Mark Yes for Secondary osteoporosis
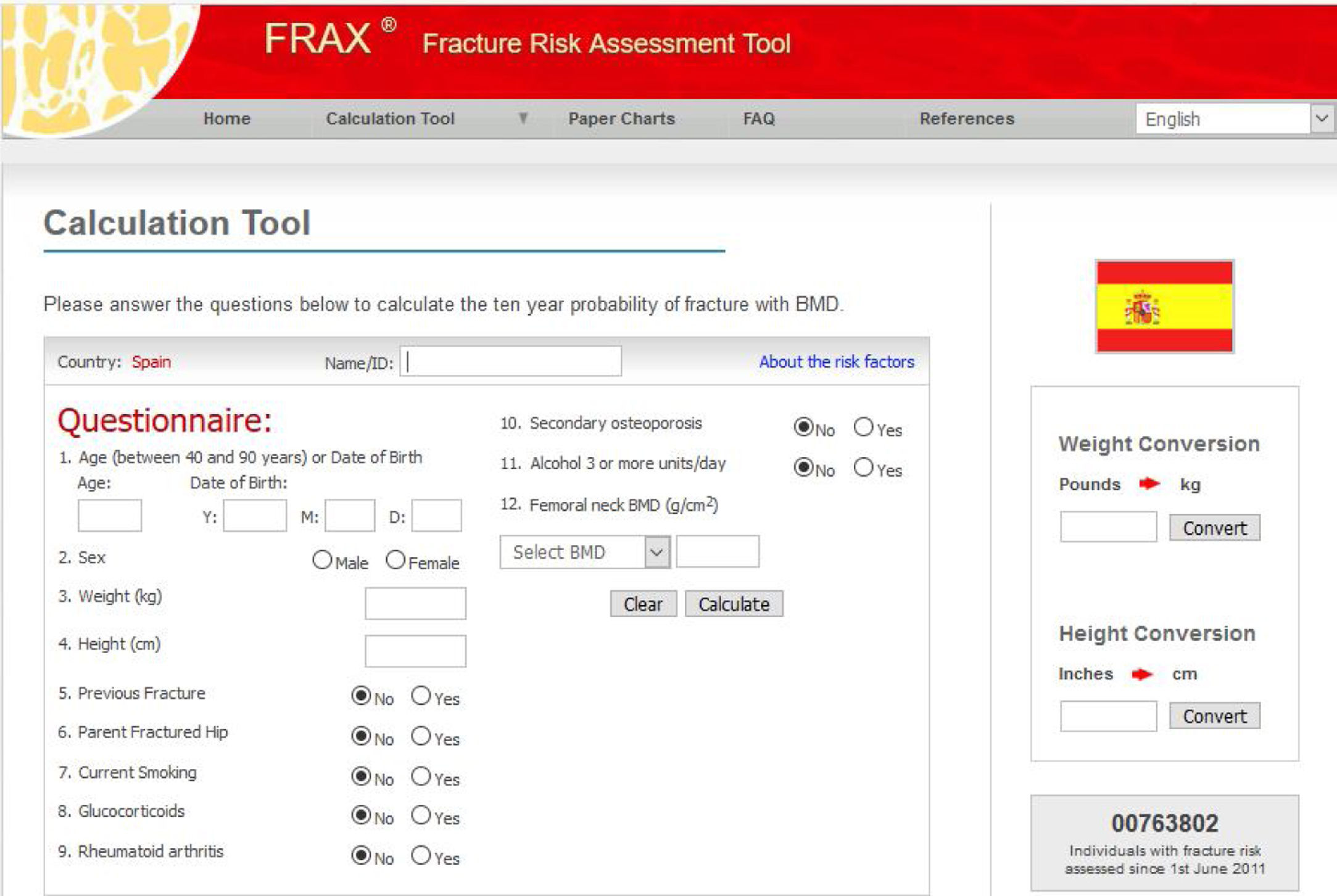The image size is (1337, 896). (x=863, y=427)
